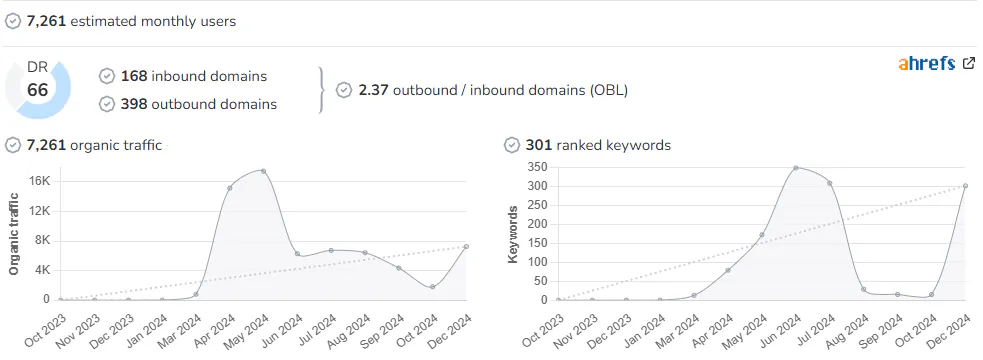The width and height of the screenshot is (983, 360).
Task: Click the check icon beside 7,261 organic traffic
Action: point(13,146)
